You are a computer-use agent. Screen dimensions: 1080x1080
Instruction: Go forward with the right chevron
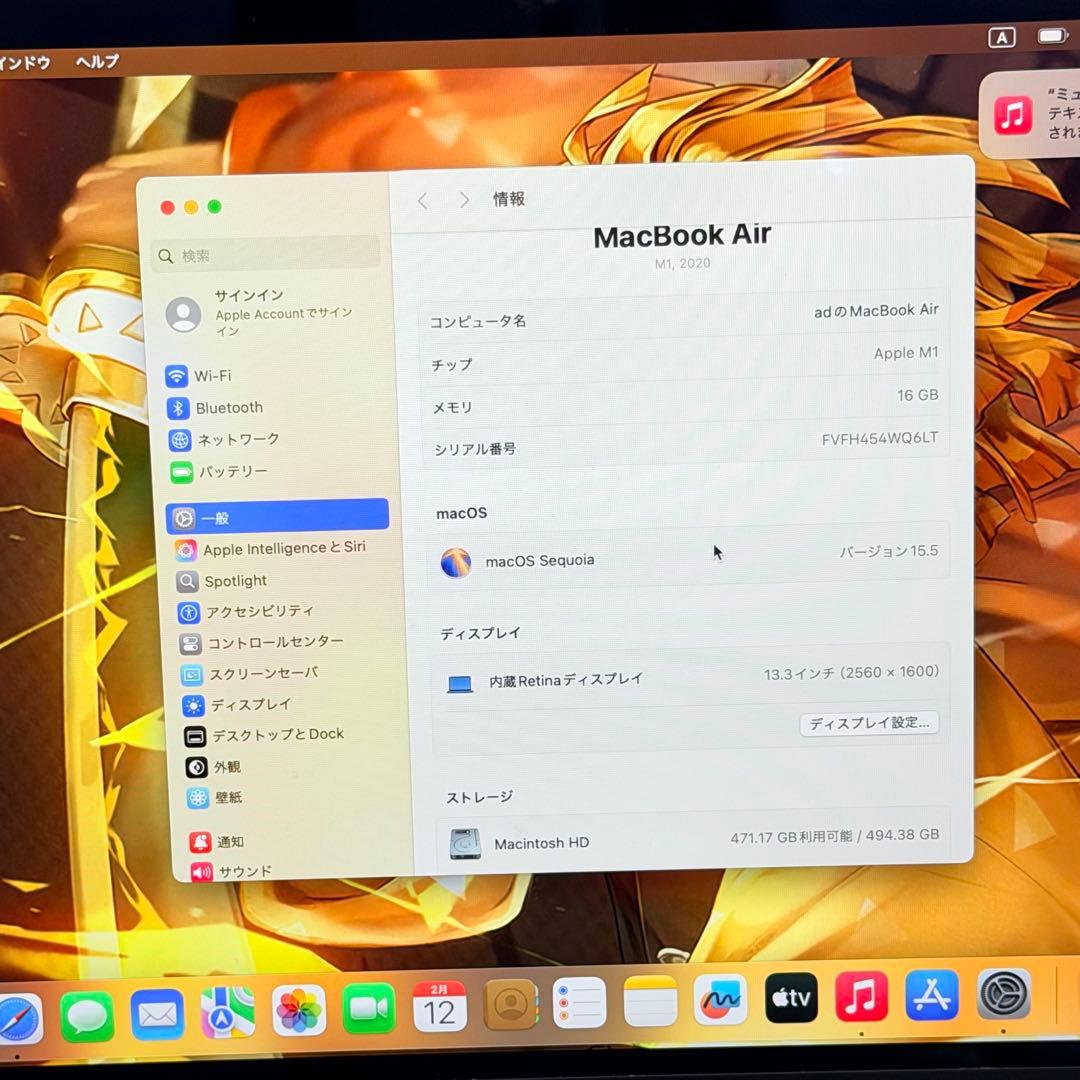(x=464, y=200)
